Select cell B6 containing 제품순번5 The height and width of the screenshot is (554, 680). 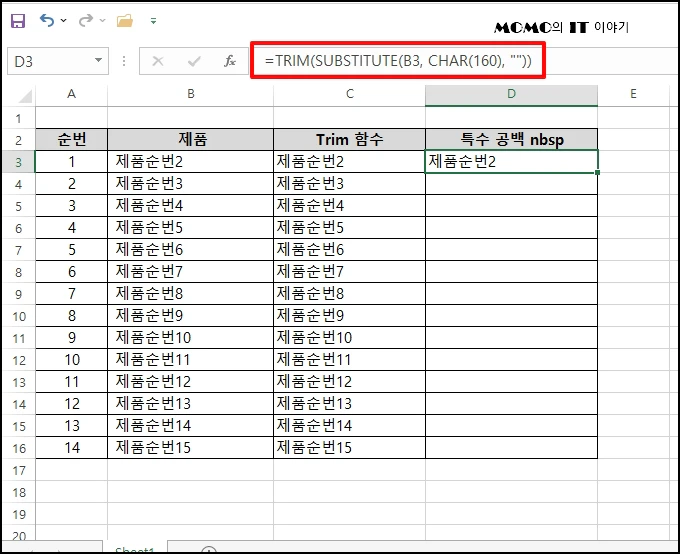[x=190, y=228]
